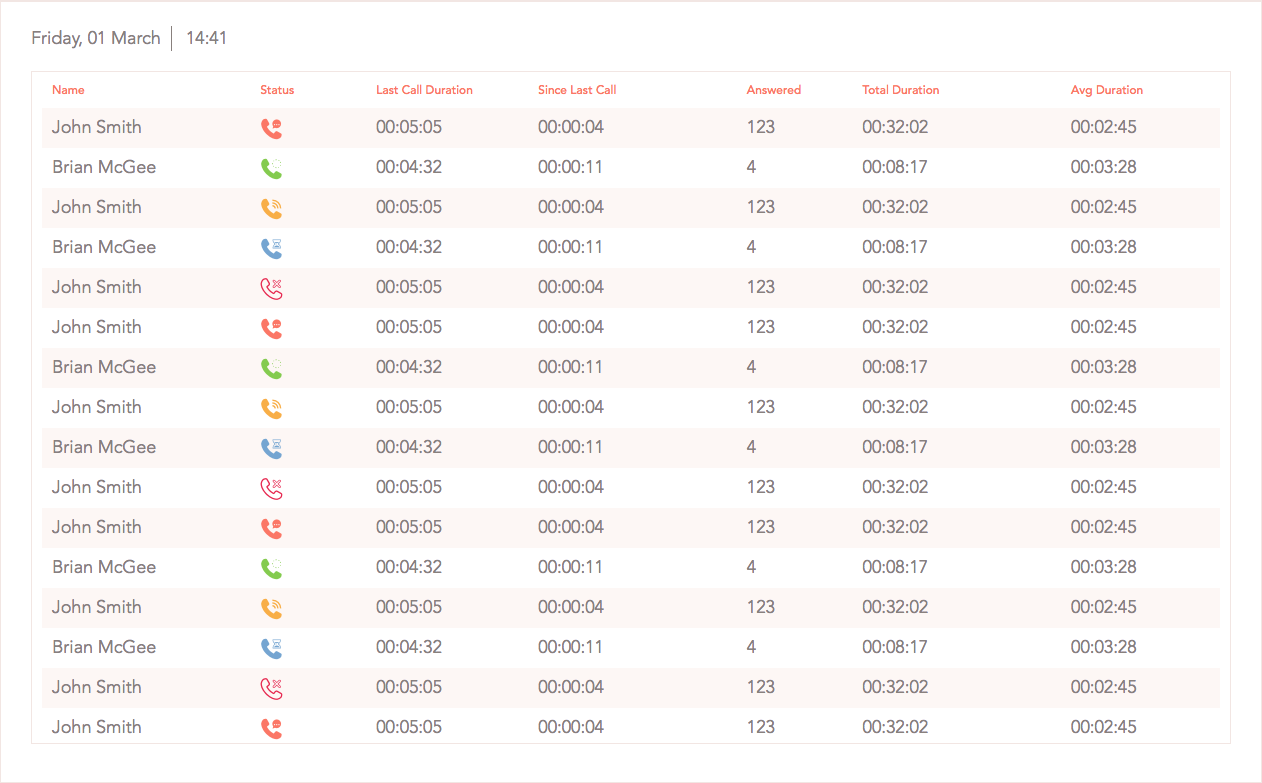This screenshot has width=1262, height=783.
Task: Click the green phone status icon in row 7
Action: pyautogui.click(x=271, y=368)
